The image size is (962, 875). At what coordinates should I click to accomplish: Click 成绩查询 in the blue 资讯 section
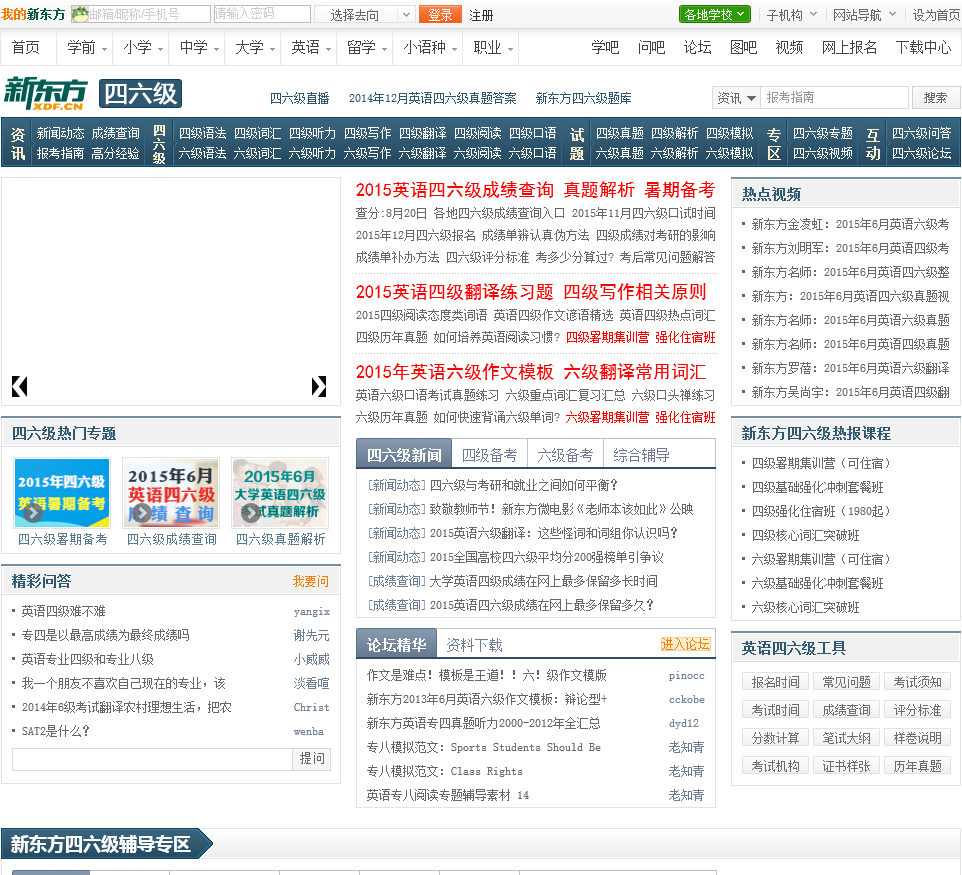(115, 133)
